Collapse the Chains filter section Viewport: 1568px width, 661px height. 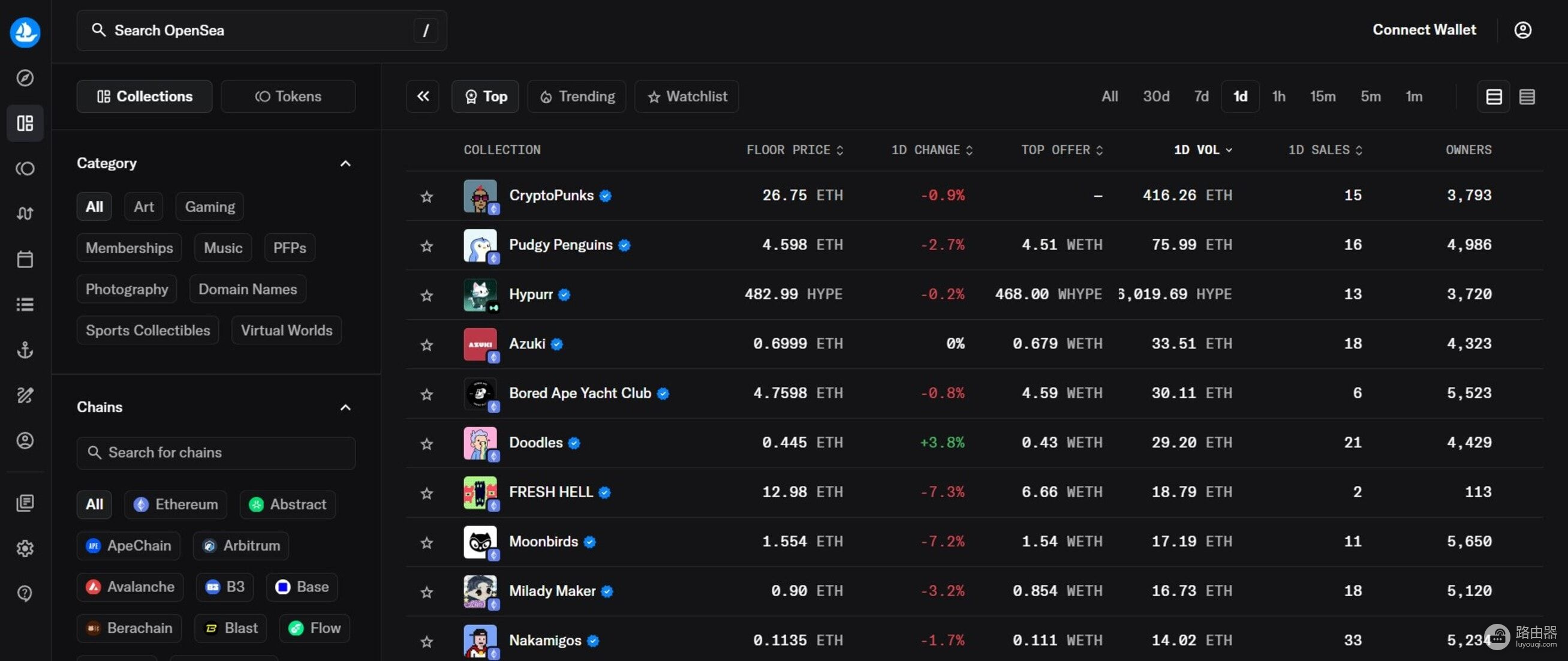click(345, 407)
